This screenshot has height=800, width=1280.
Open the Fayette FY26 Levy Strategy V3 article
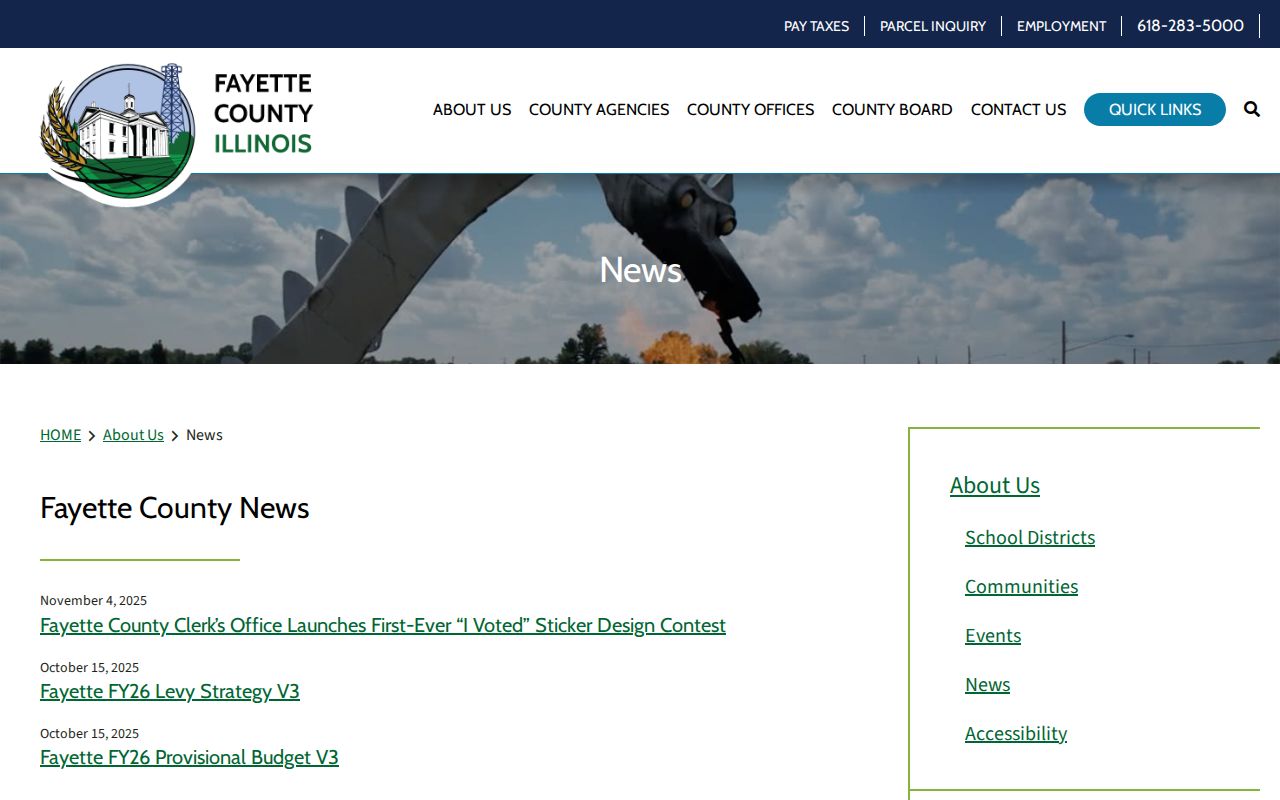[170, 691]
